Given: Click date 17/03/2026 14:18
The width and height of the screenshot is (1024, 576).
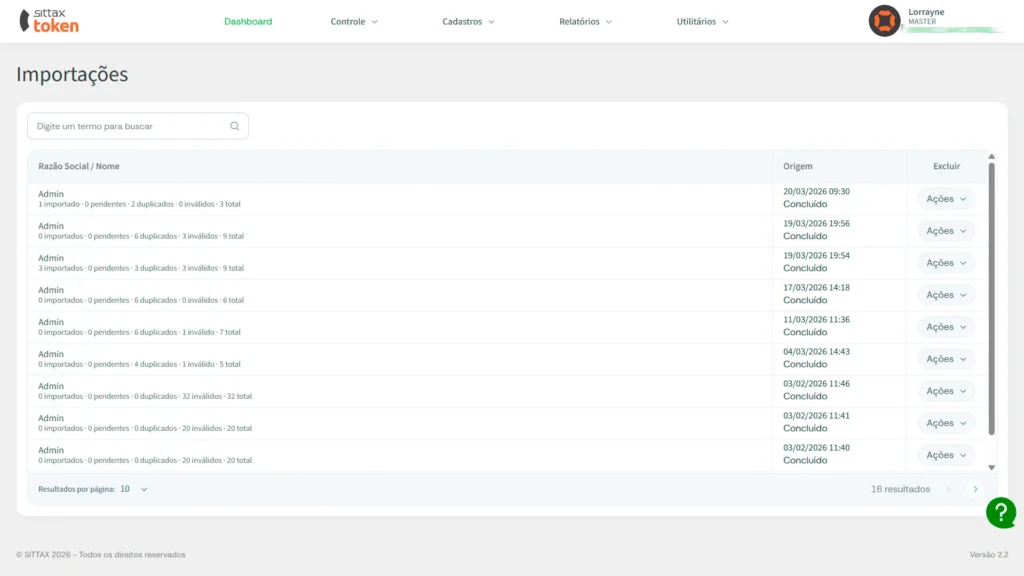Looking at the screenshot, I should (816, 287).
